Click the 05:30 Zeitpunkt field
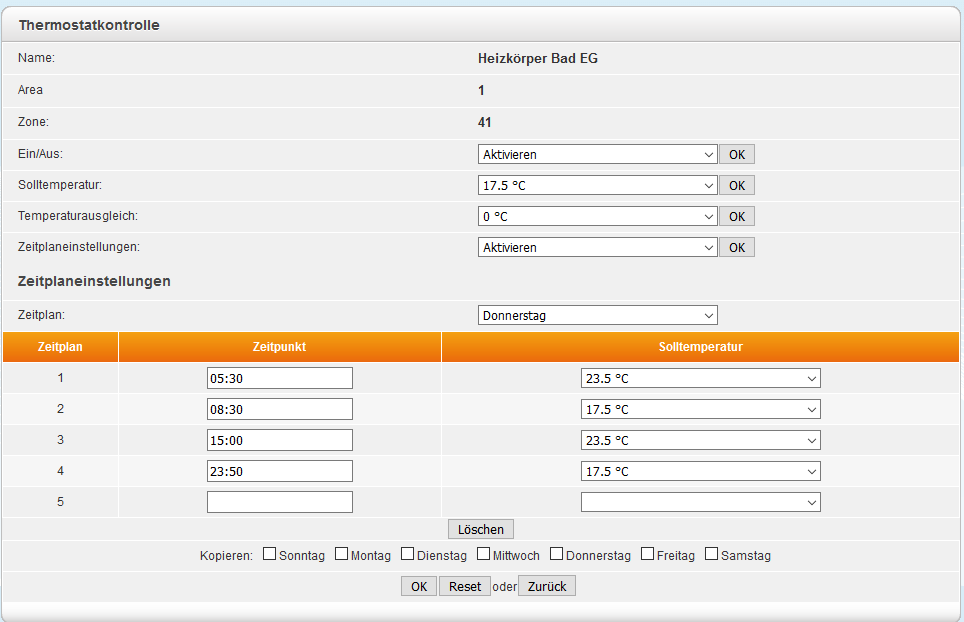 pyautogui.click(x=280, y=379)
